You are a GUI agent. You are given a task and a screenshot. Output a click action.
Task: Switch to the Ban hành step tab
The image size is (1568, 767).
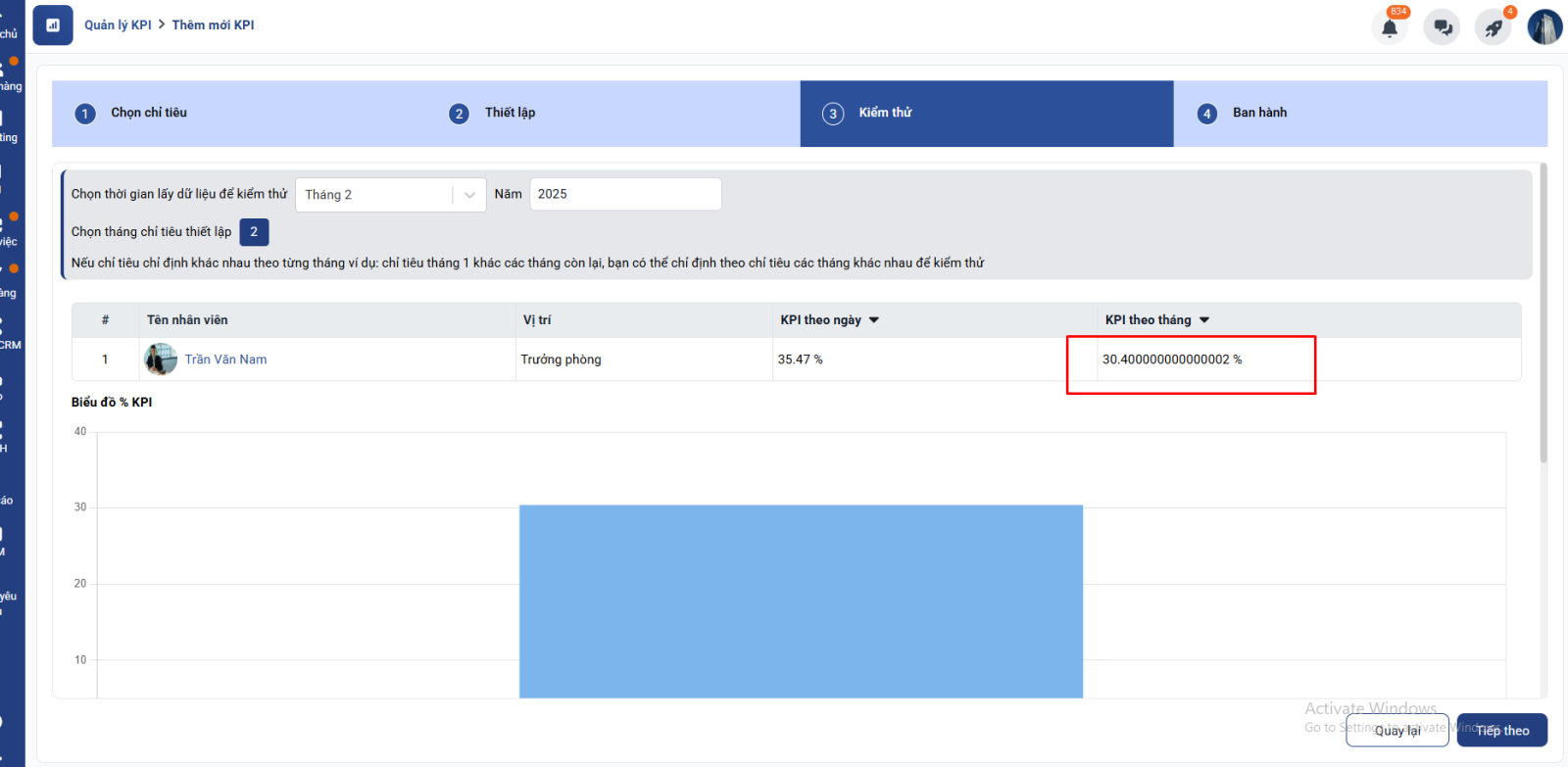click(x=1259, y=113)
